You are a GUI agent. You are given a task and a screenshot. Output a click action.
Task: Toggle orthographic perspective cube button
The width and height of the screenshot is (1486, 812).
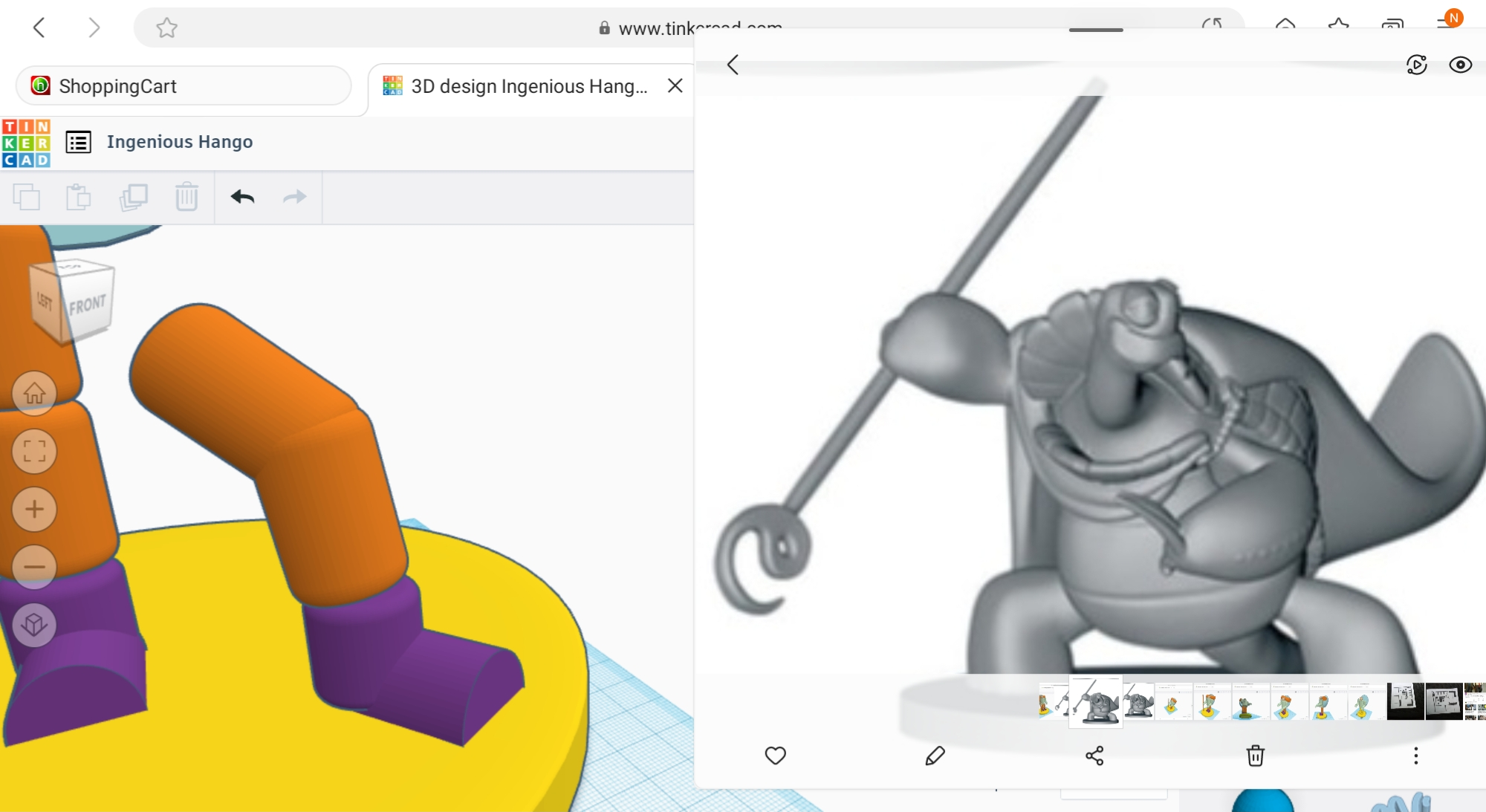(34, 625)
